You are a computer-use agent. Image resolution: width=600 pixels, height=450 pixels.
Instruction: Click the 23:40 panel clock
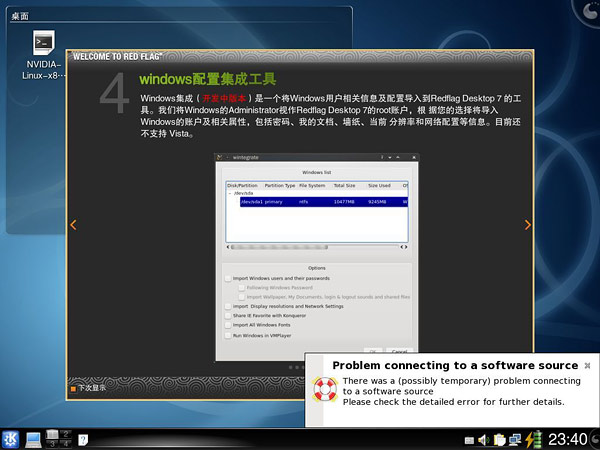pyautogui.click(x=567, y=439)
